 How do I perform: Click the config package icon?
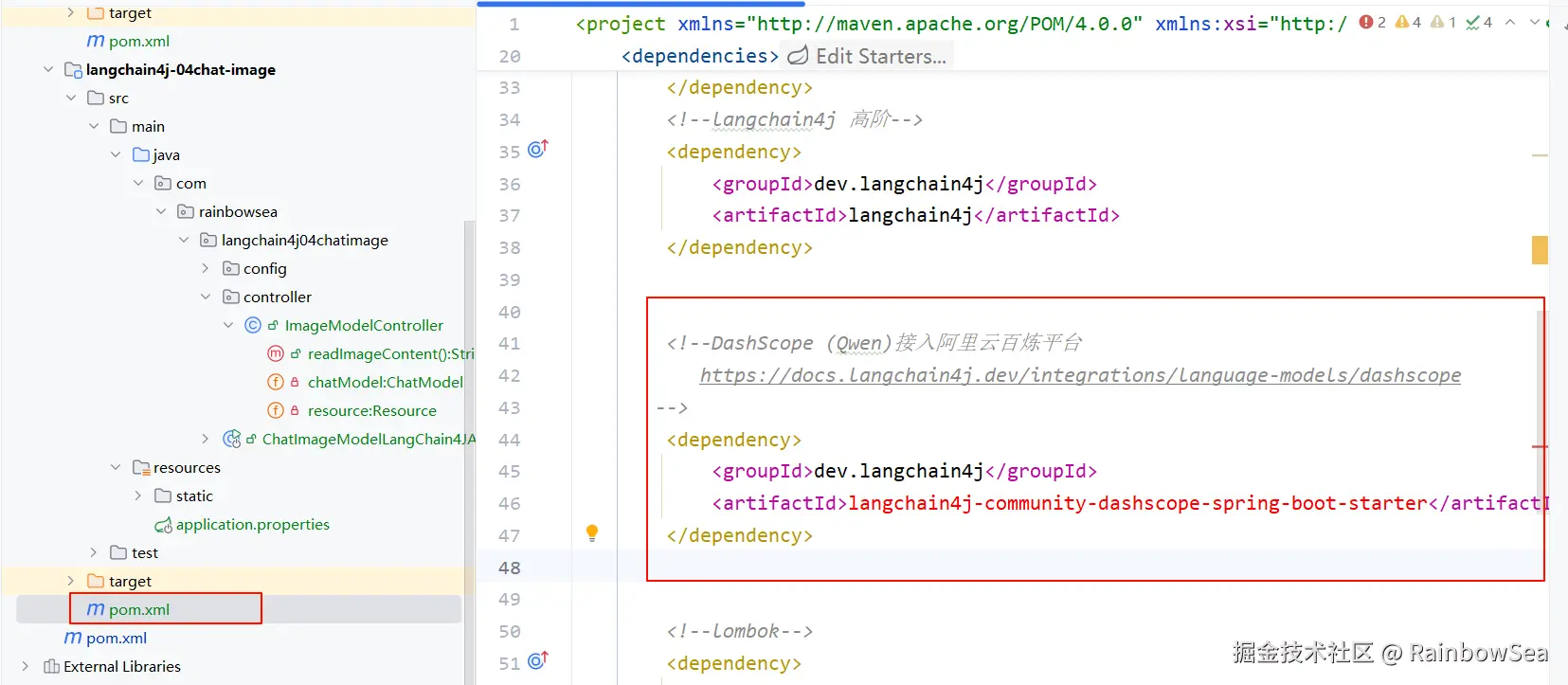[x=231, y=268]
